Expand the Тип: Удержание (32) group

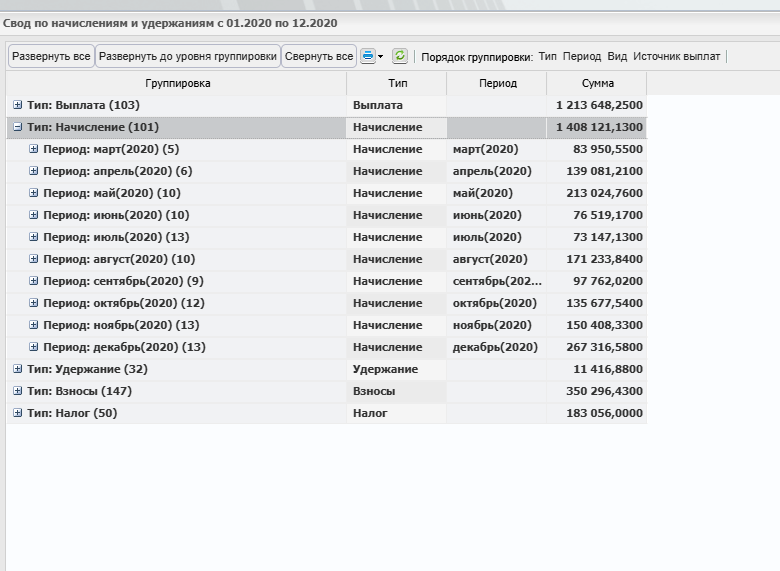[17, 369]
